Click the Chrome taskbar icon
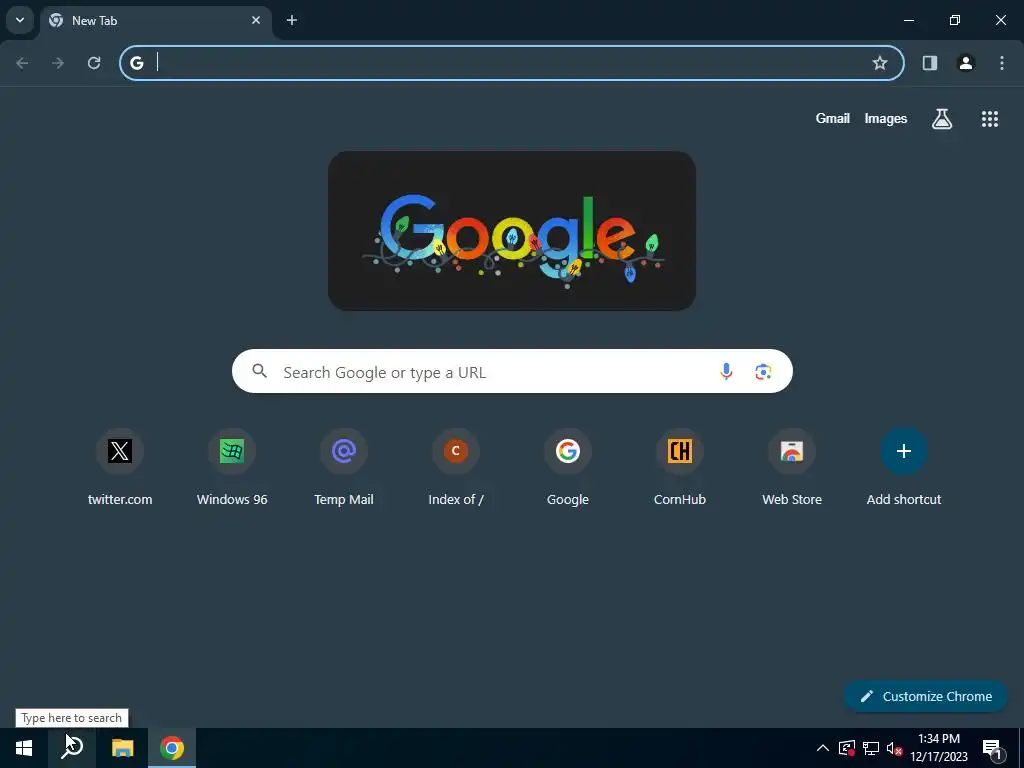 click(172, 748)
